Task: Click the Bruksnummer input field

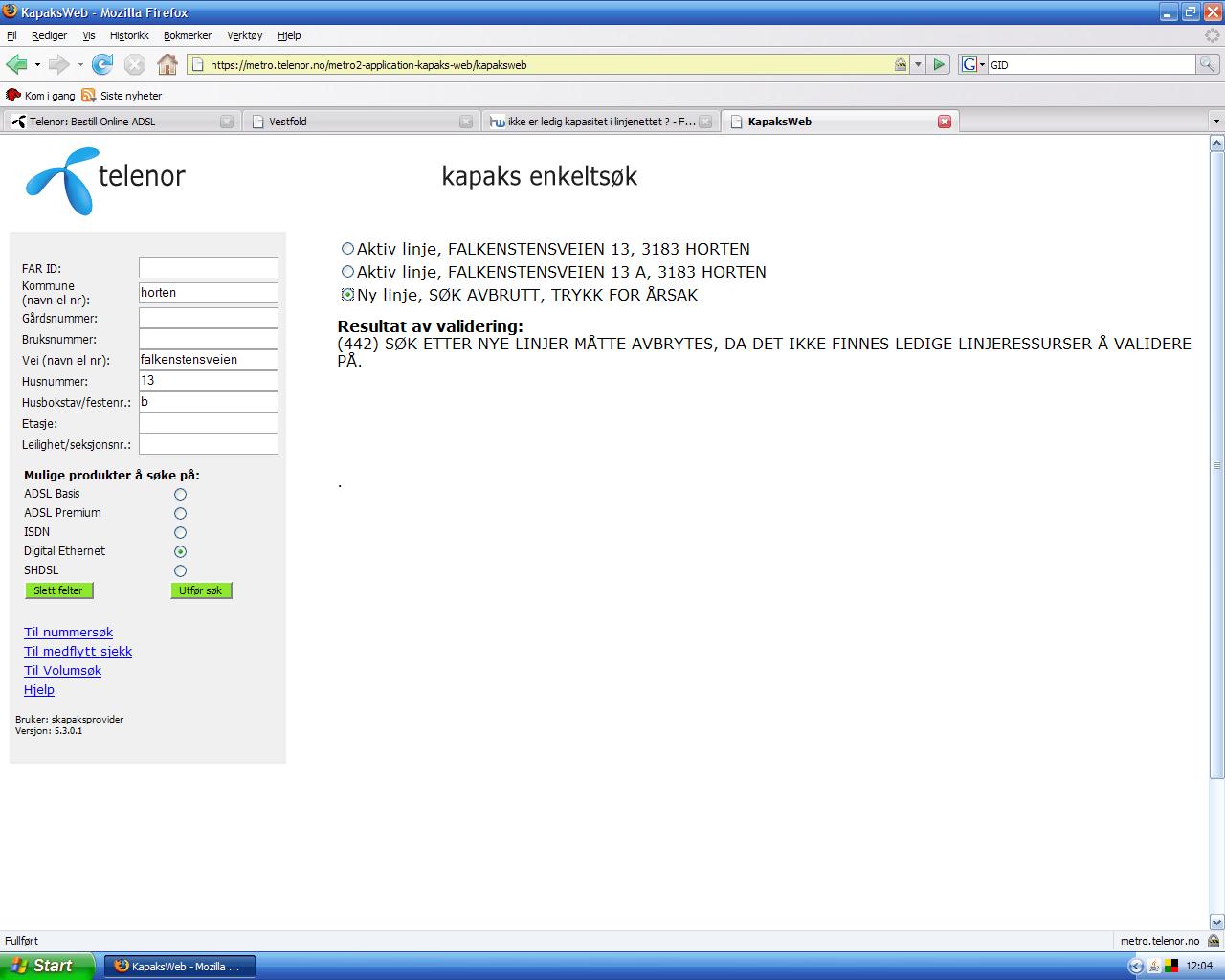Action: pos(209,339)
